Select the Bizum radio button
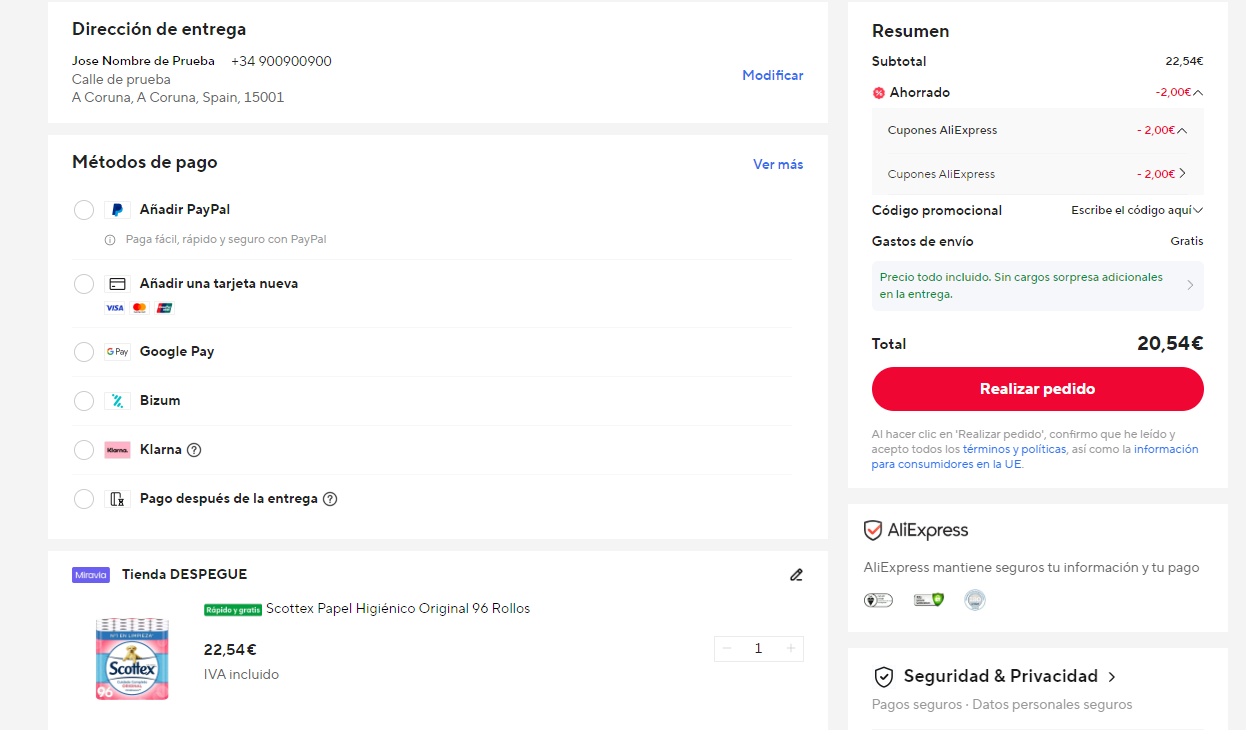This screenshot has height=730, width=1246. point(84,401)
